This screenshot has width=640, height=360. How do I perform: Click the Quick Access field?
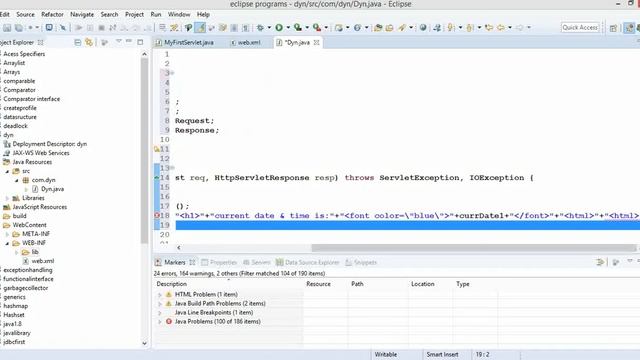tap(580, 28)
